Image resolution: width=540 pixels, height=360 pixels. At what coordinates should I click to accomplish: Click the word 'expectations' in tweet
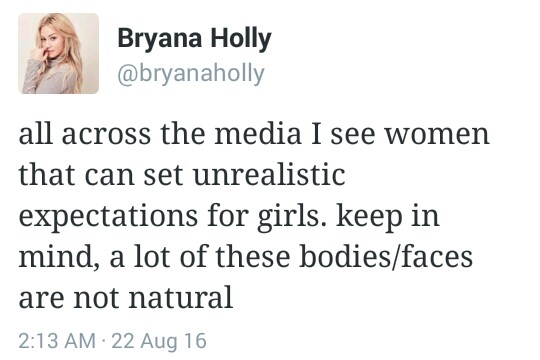108,218
